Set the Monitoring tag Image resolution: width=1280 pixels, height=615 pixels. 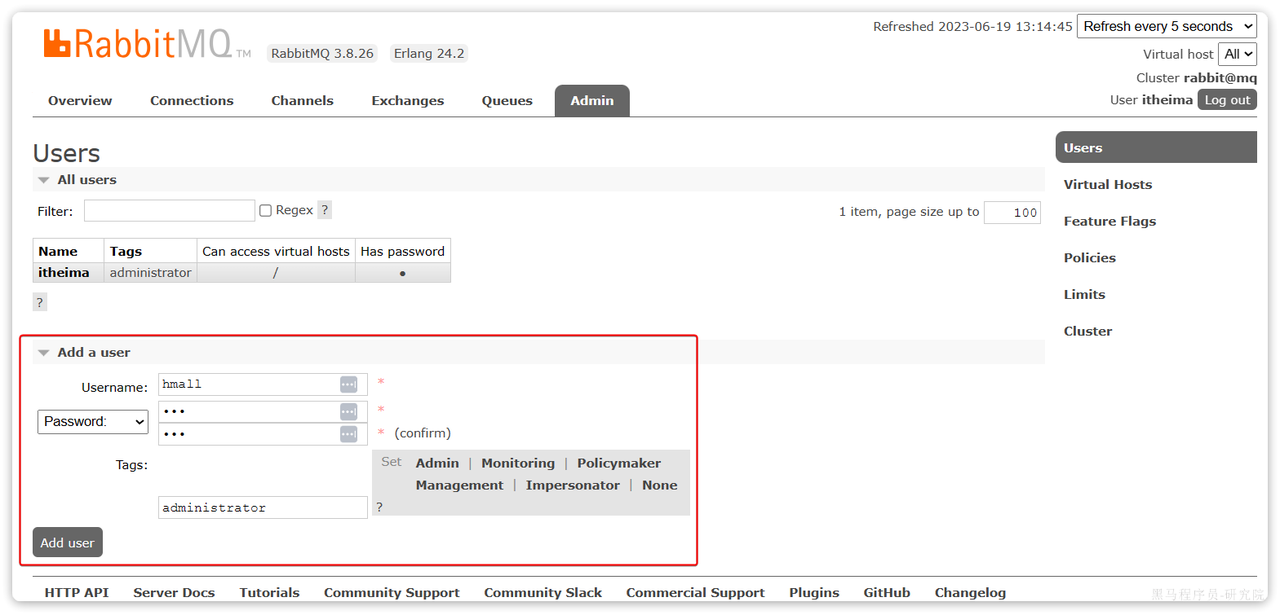pos(518,463)
